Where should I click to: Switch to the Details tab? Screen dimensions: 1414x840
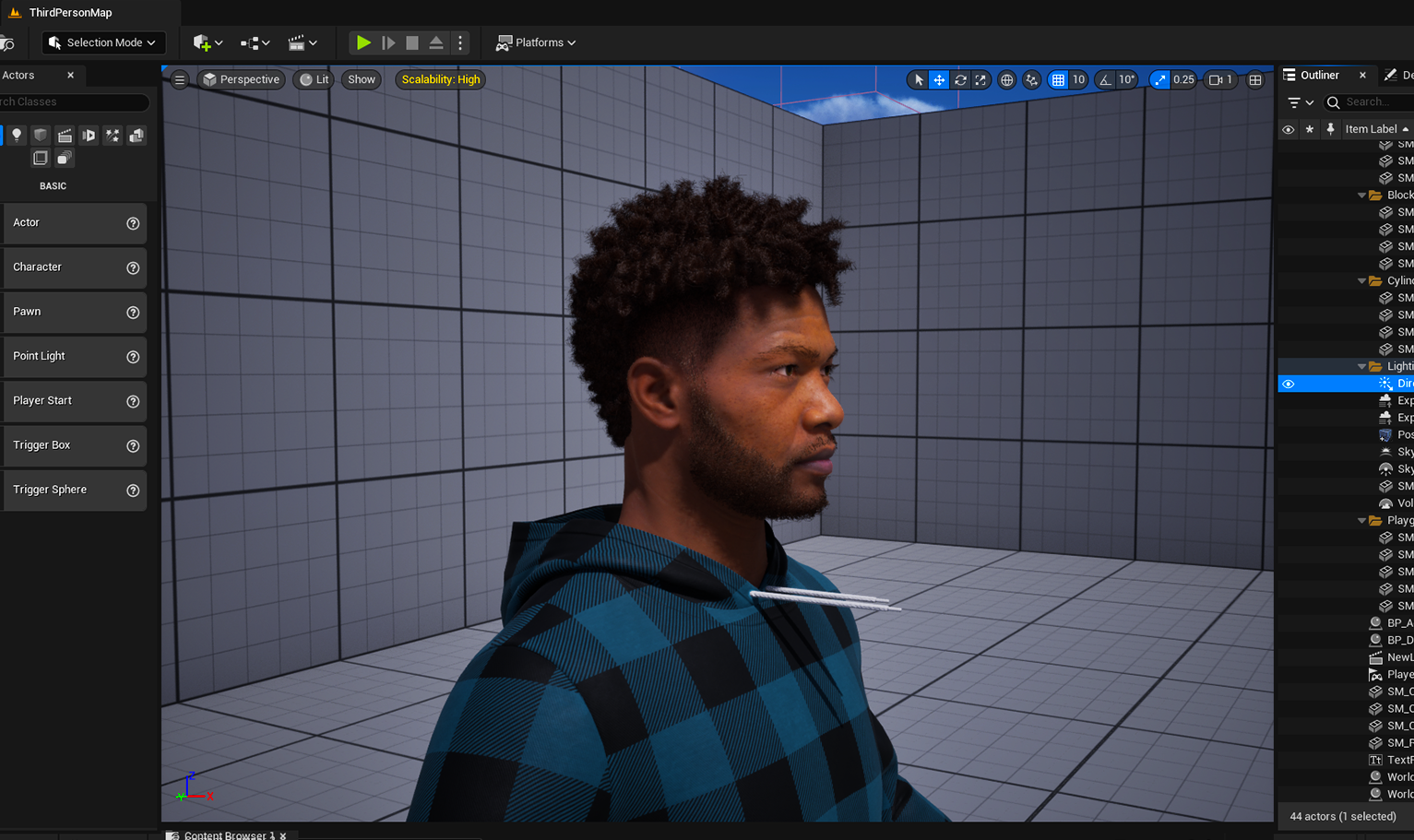[1398, 75]
